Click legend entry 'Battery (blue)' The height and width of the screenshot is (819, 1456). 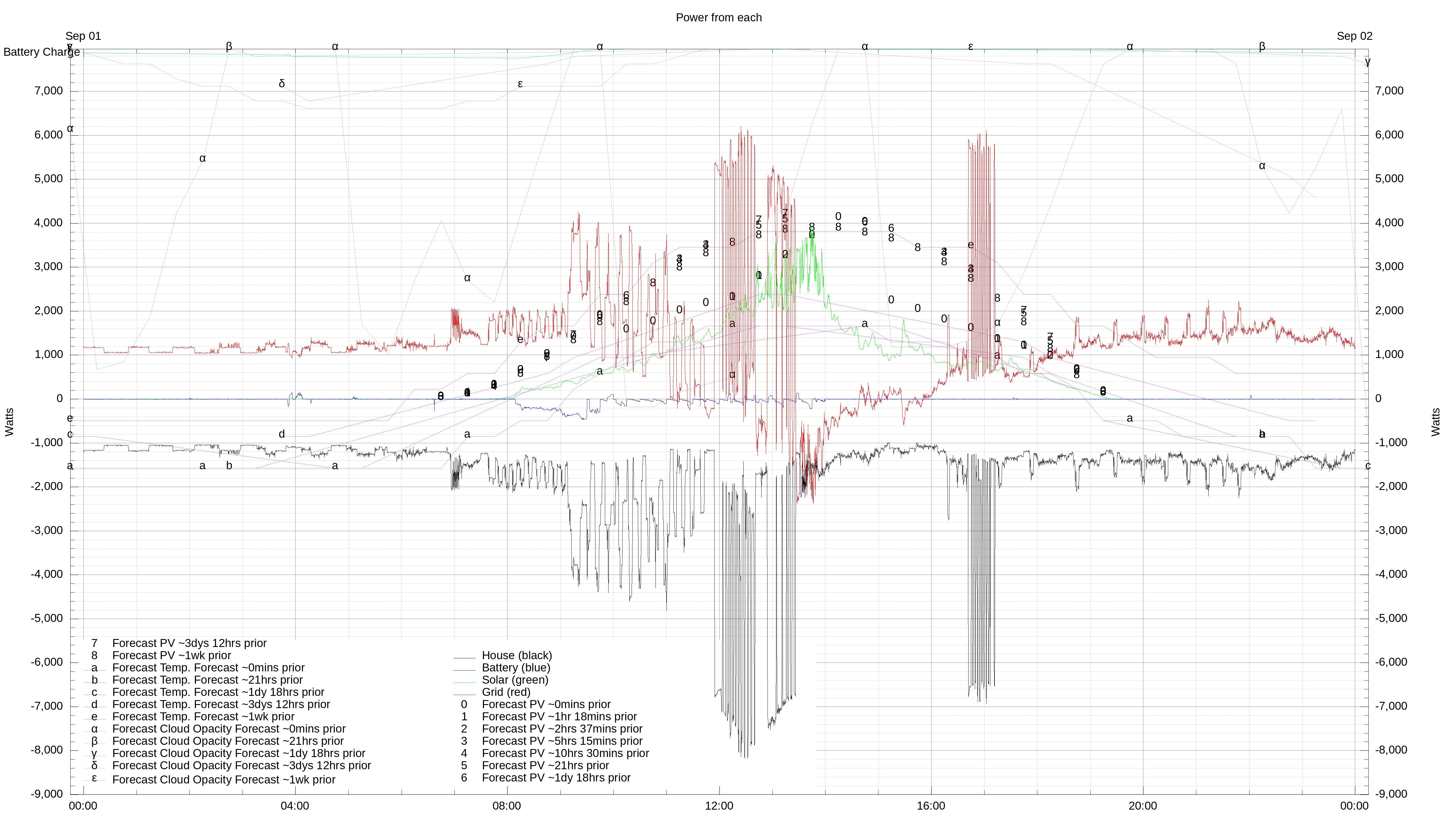516,667
